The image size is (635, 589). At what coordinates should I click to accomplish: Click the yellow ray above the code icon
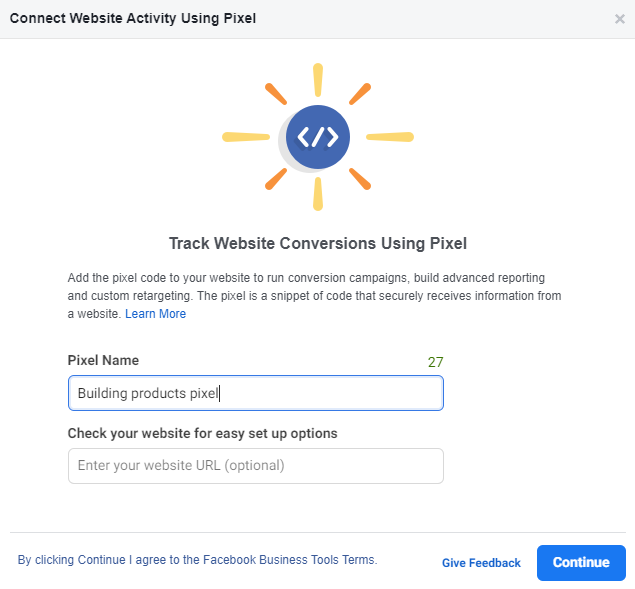(x=318, y=80)
